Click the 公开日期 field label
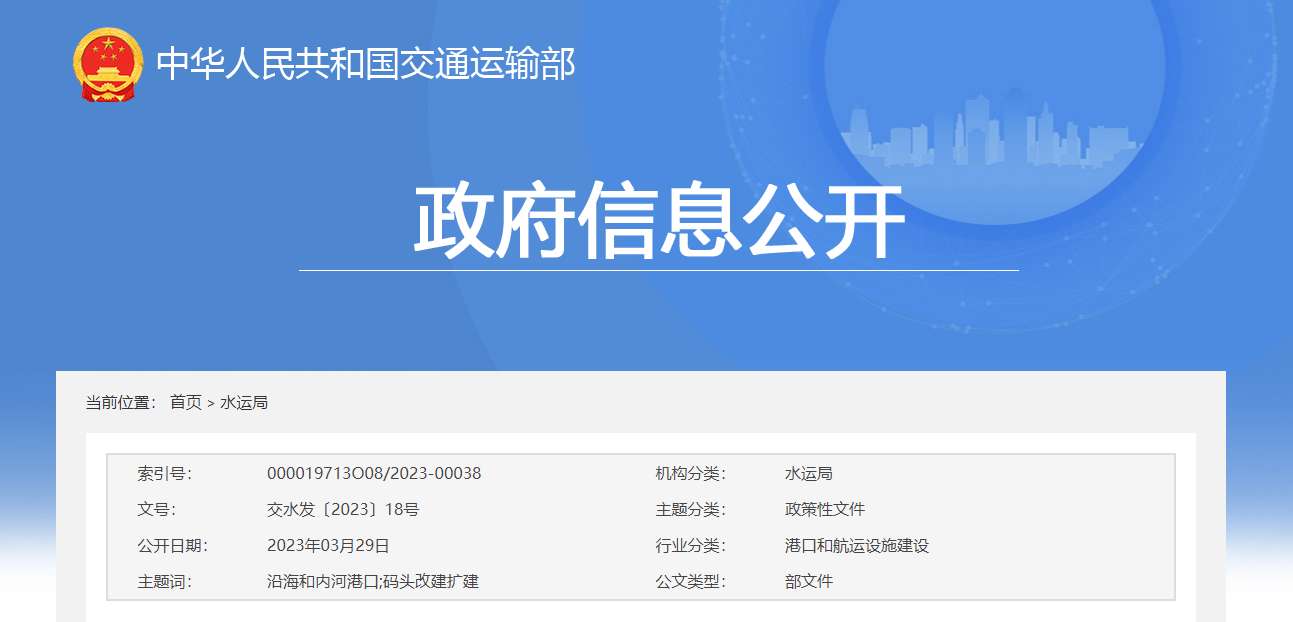This screenshot has width=1293, height=622. coord(172,545)
